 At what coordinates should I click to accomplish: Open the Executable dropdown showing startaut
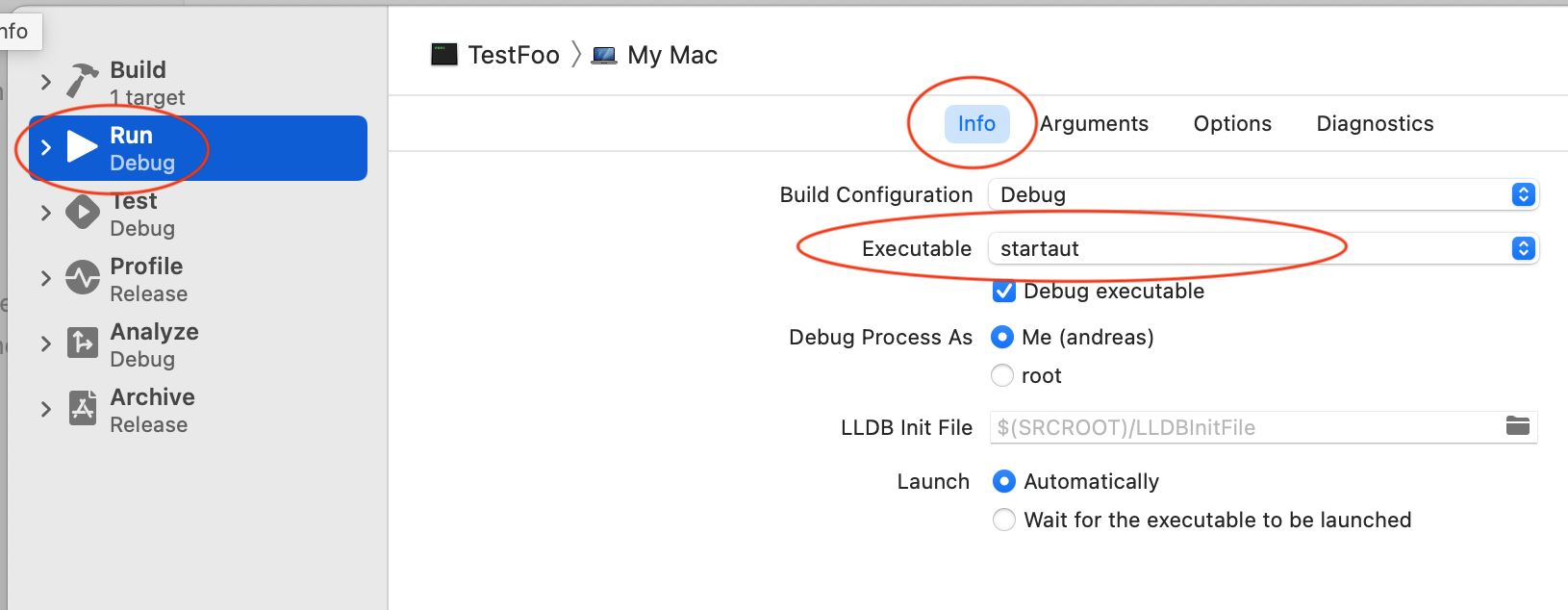1262,248
